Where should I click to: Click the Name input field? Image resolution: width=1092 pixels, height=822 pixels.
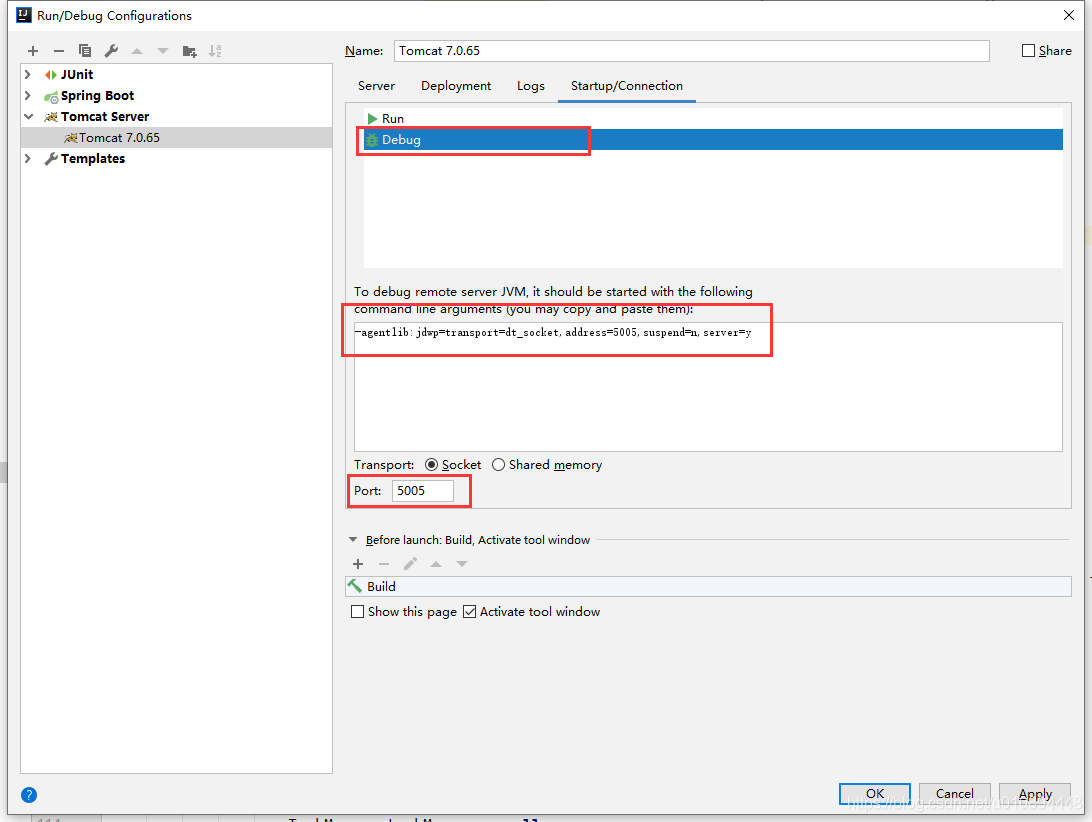click(692, 51)
